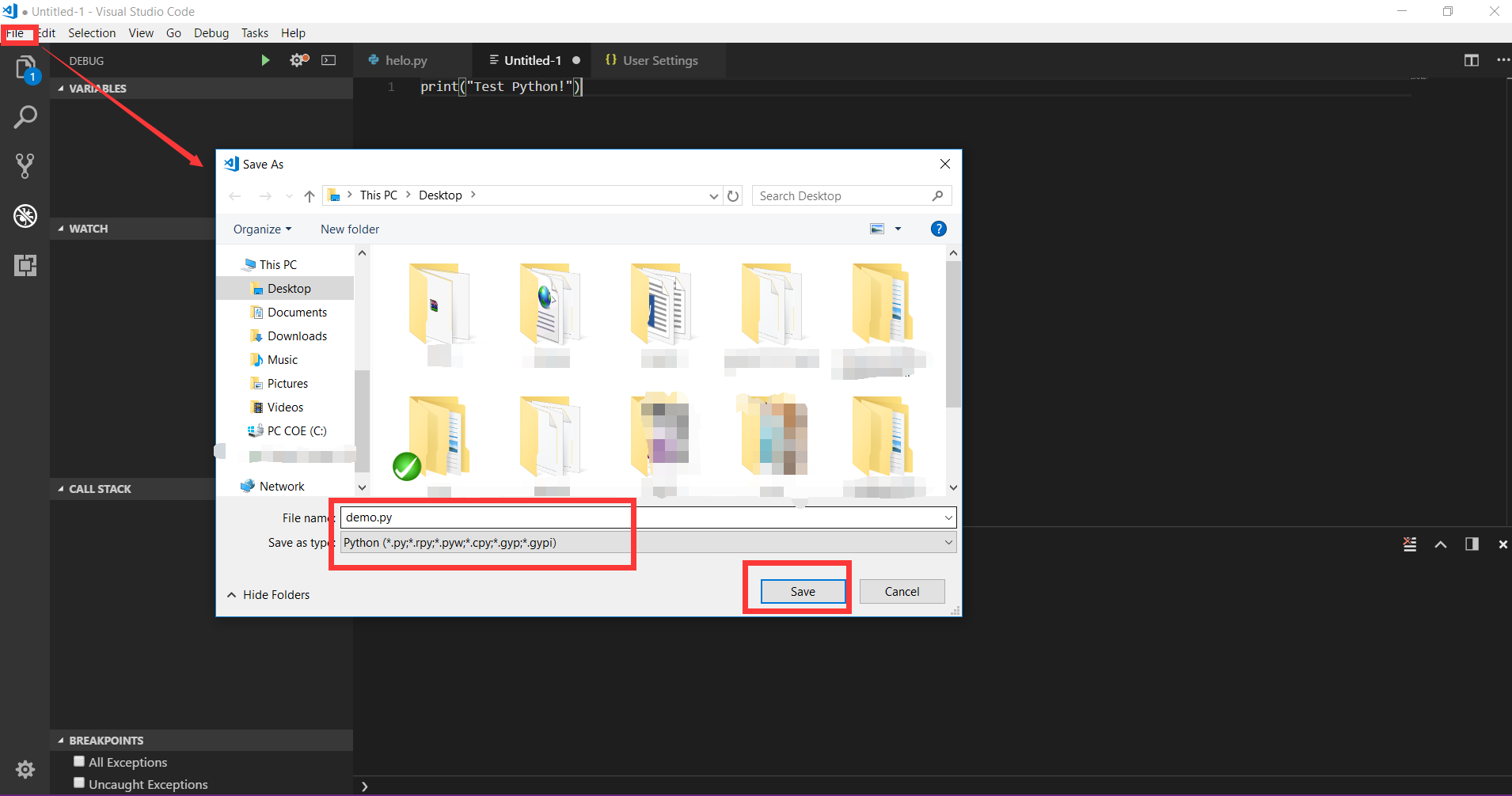Open the Search view in activity bar

(25, 117)
